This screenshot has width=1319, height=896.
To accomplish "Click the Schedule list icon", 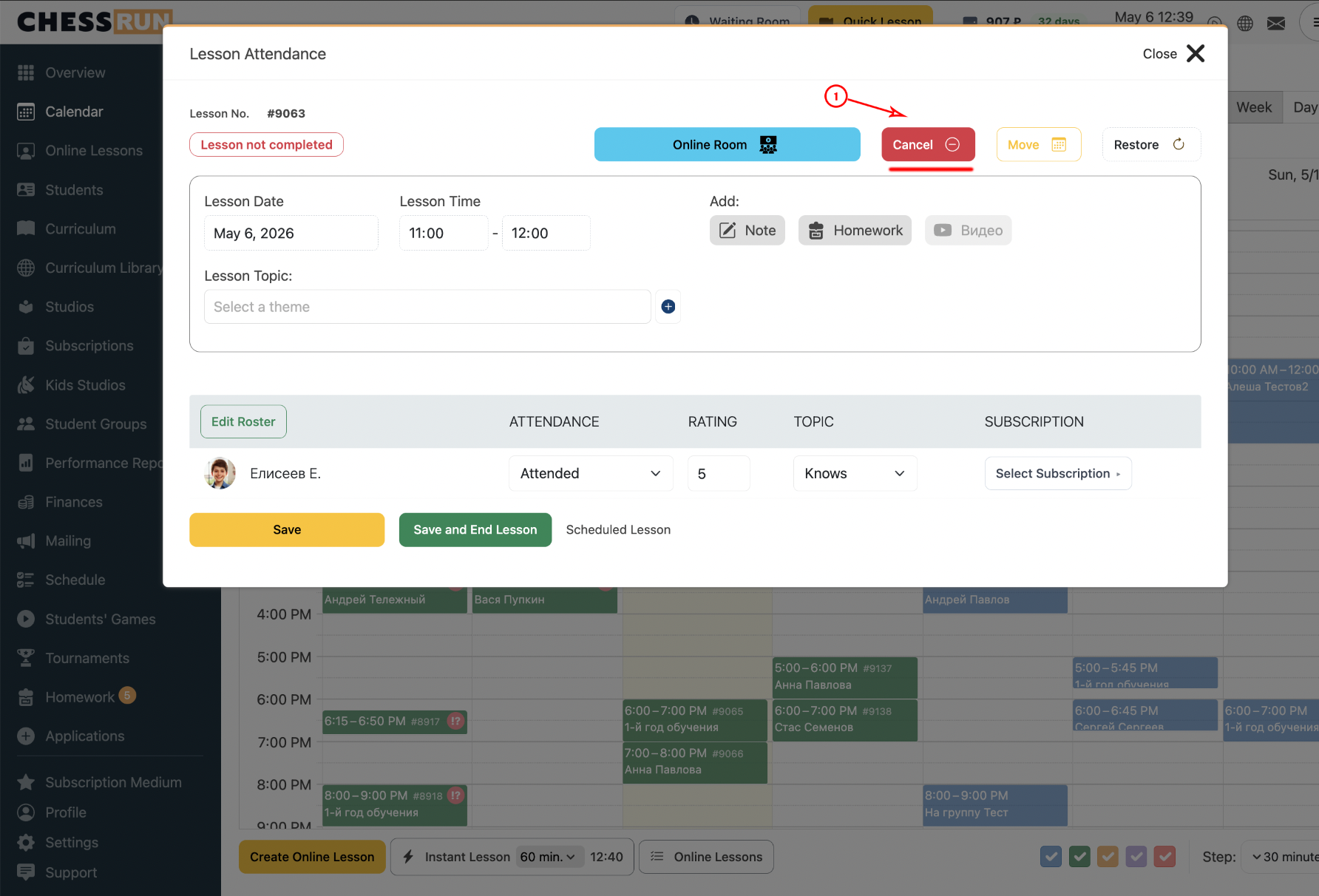I will (26, 580).
